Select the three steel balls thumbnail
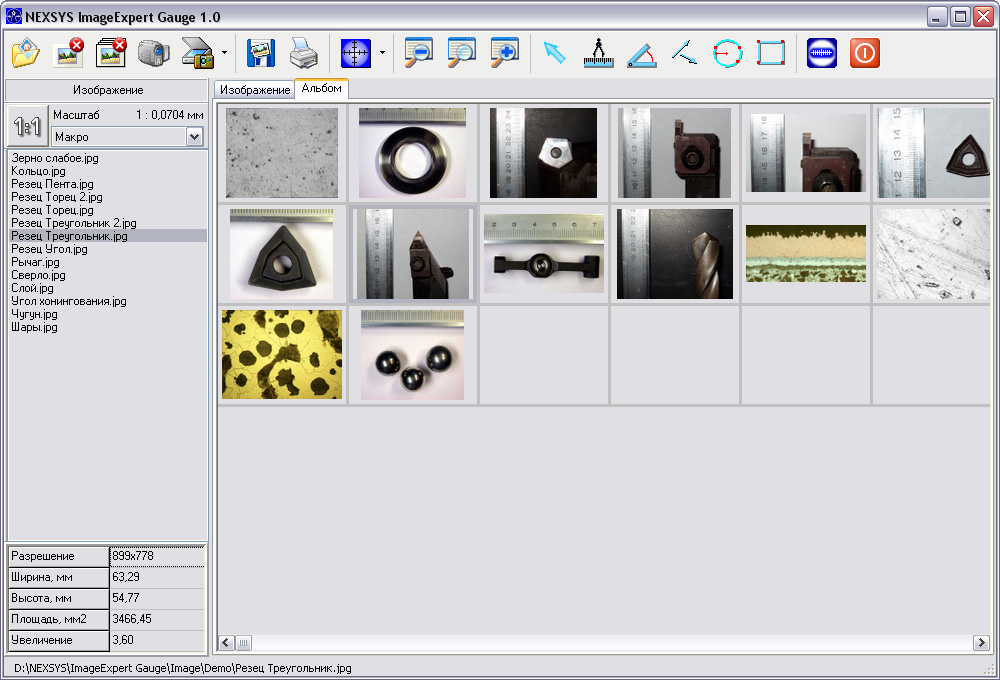This screenshot has height=680, width=1000. (x=413, y=355)
